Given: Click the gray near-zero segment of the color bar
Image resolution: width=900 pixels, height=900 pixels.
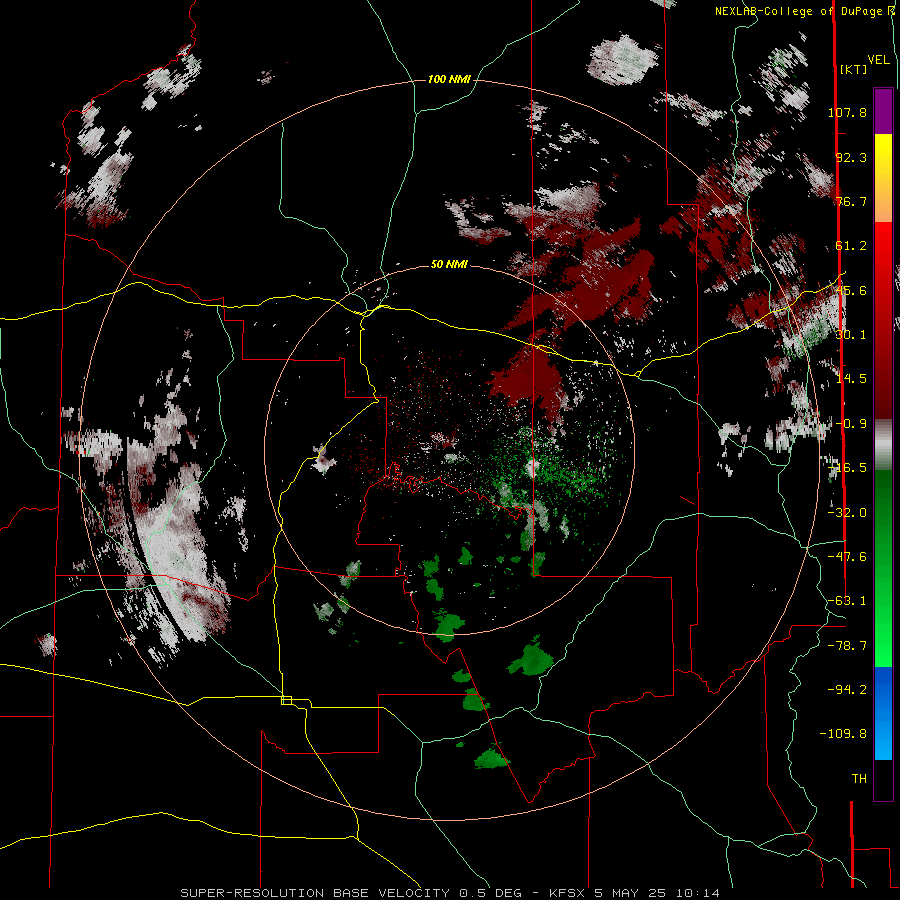Looking at the screenshot, I should point(883,445).
